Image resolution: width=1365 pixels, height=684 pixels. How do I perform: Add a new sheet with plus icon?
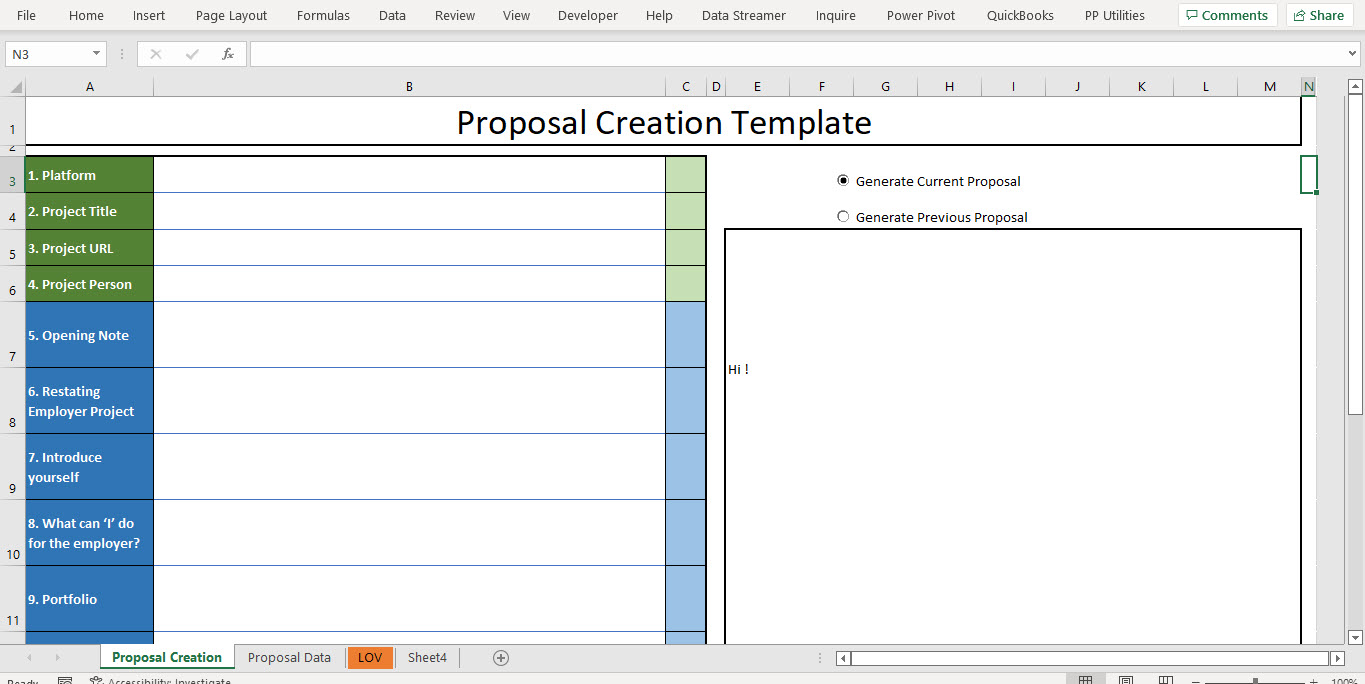pos(501,657)
